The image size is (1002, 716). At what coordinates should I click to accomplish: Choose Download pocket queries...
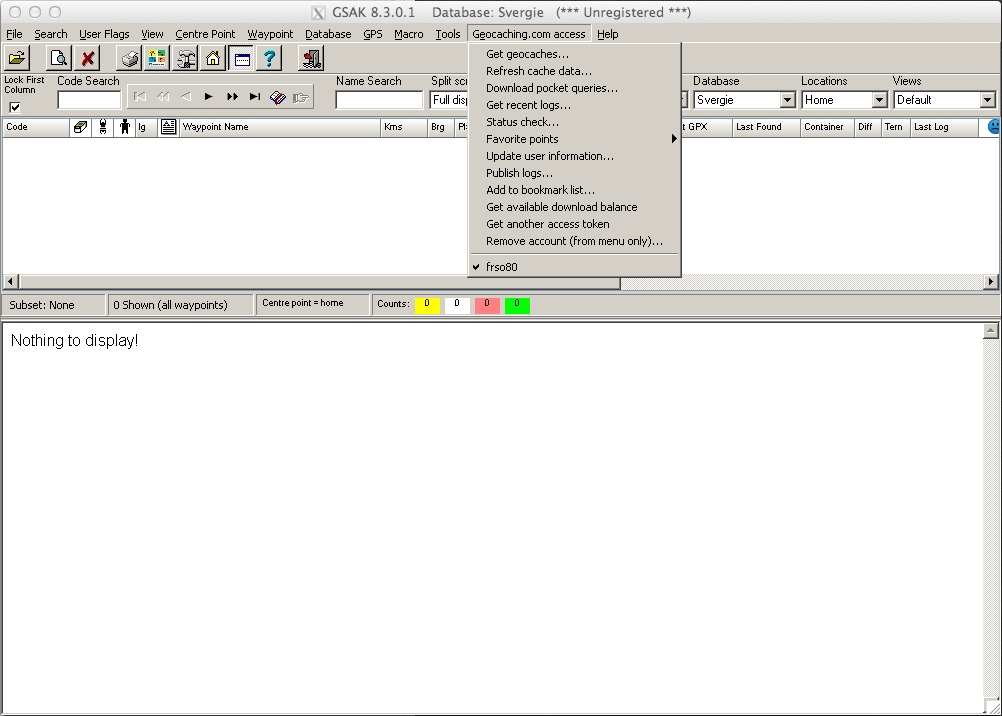click(x=574, y=88)
